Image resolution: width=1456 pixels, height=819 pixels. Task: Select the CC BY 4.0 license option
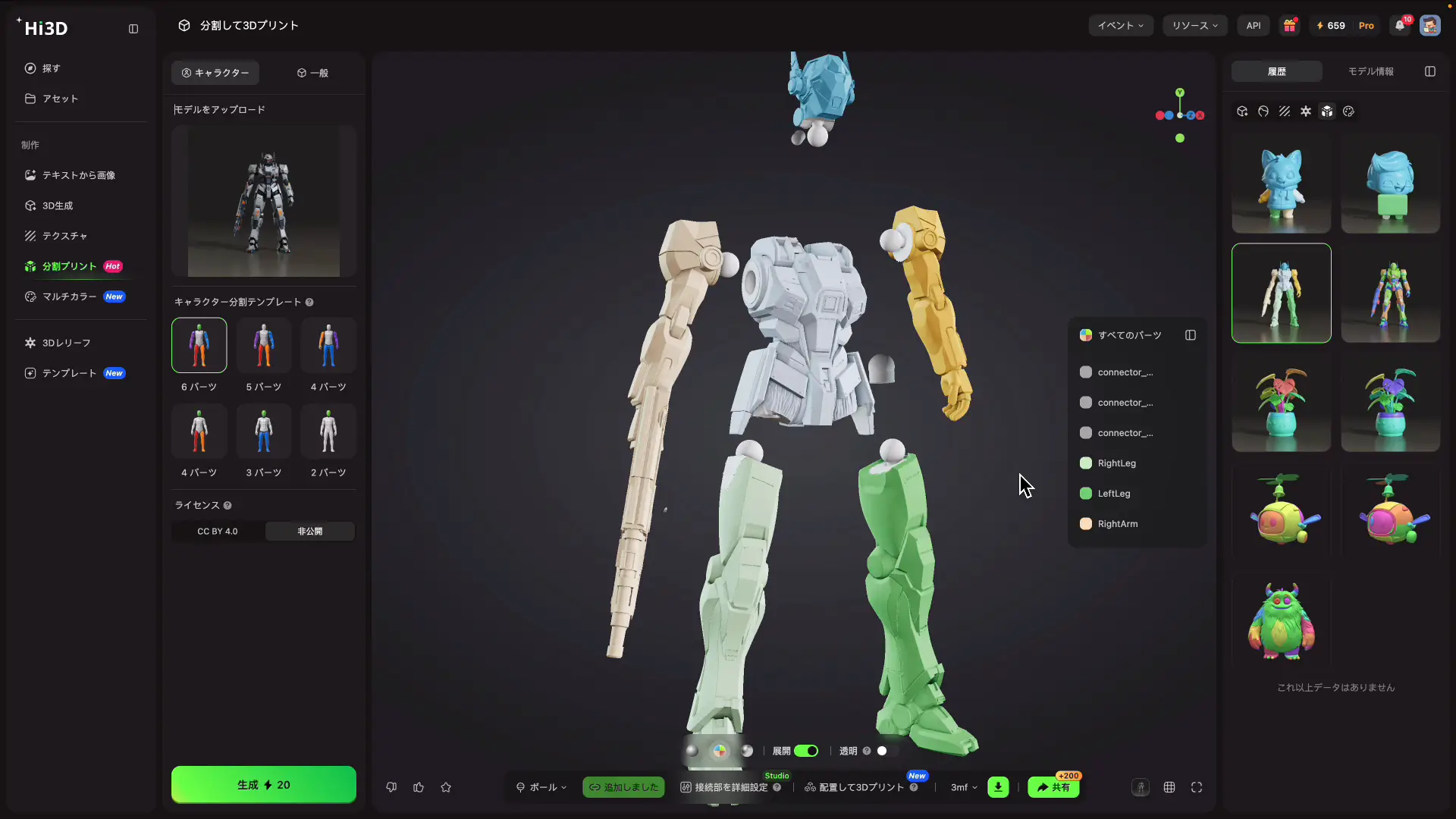pyautogui.click(x=218, y=532)
